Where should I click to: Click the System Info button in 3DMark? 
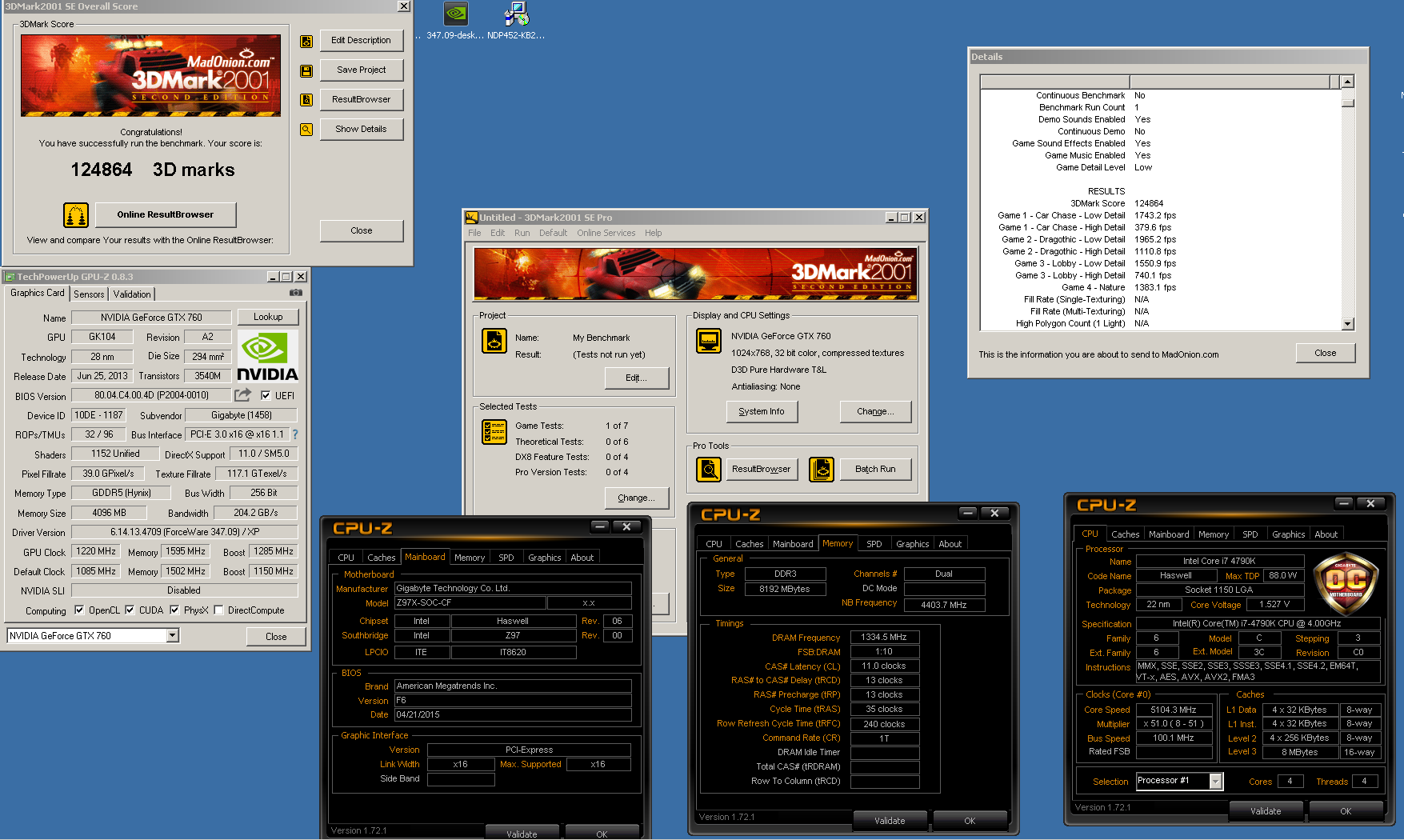pyautogui.click(x=762, y=412)
